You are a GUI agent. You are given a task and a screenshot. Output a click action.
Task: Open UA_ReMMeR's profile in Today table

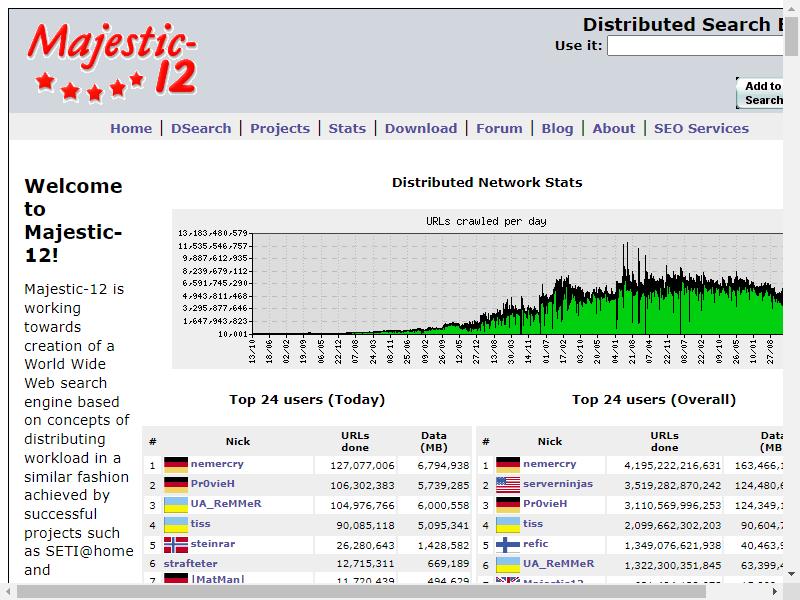pyautogui.click(x=226, y=504)
